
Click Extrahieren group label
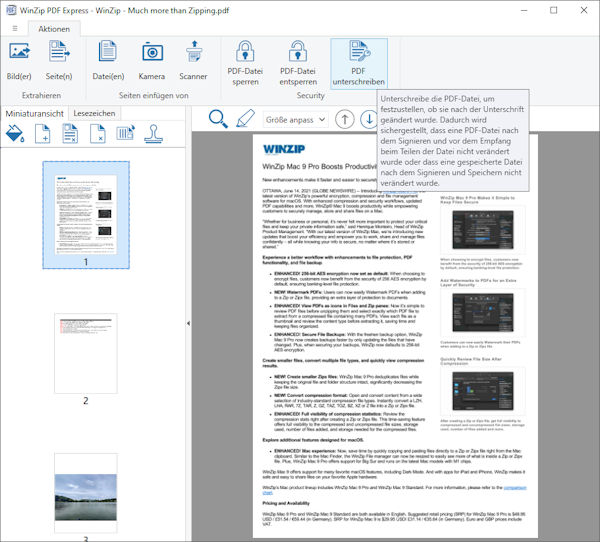pyautogui.click(x=41, y=95)
